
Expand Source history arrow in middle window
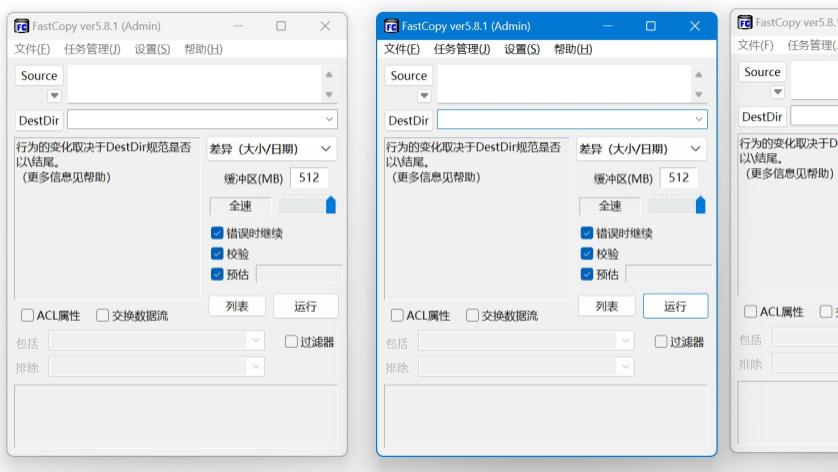[424, 96]
